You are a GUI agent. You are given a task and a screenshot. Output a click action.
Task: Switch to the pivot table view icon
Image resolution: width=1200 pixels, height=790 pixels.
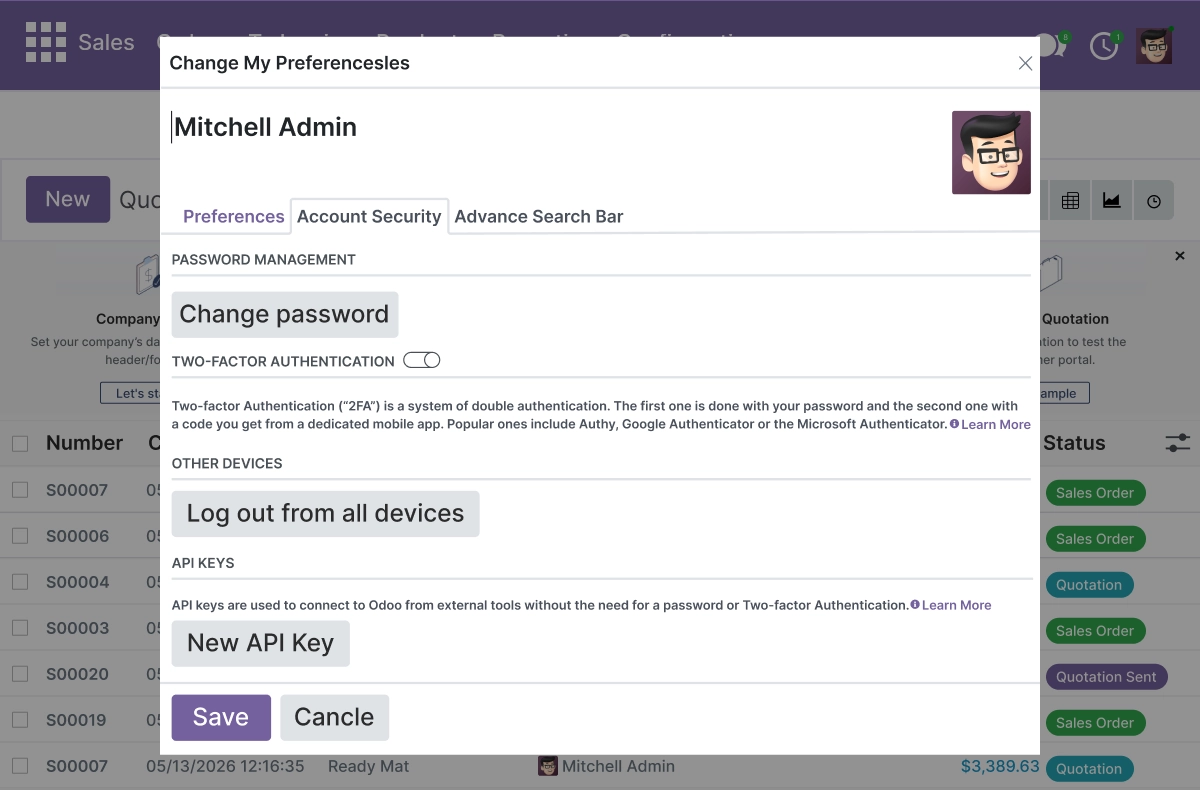tap(1070, 201)
